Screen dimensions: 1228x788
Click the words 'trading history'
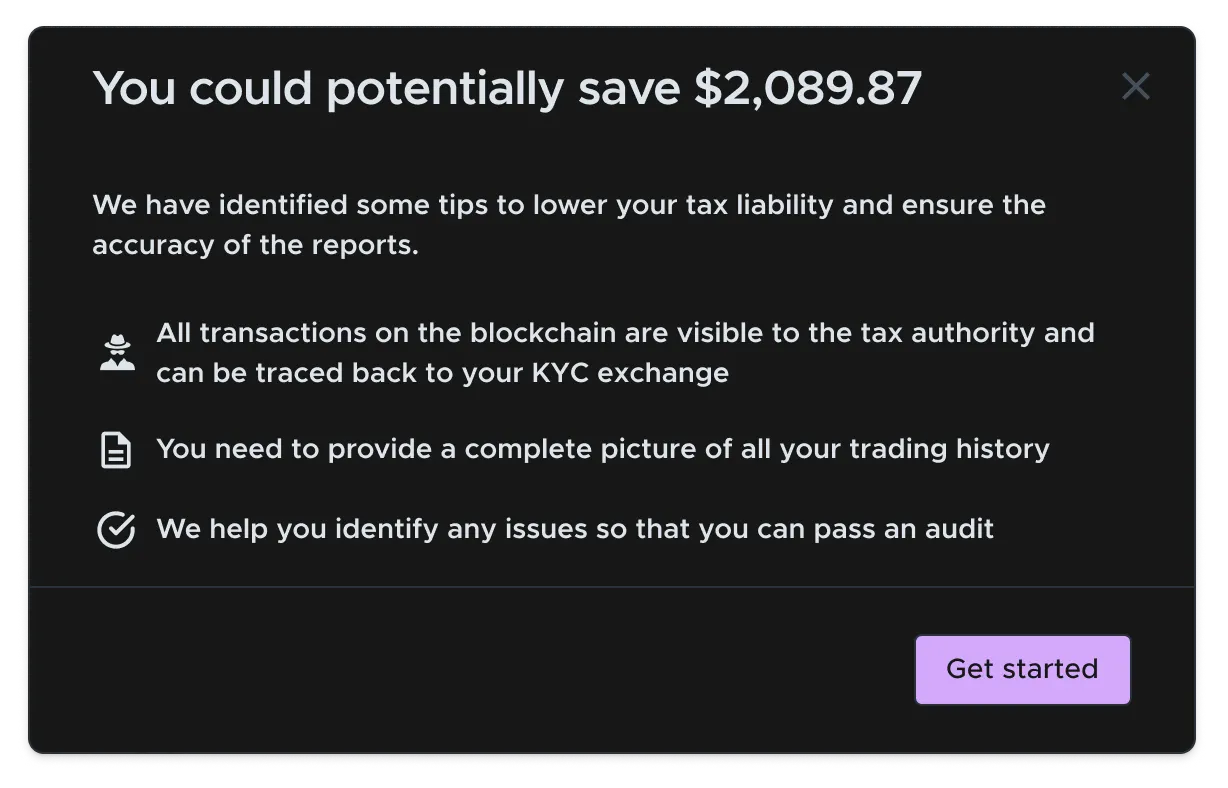tap(949, 449)
